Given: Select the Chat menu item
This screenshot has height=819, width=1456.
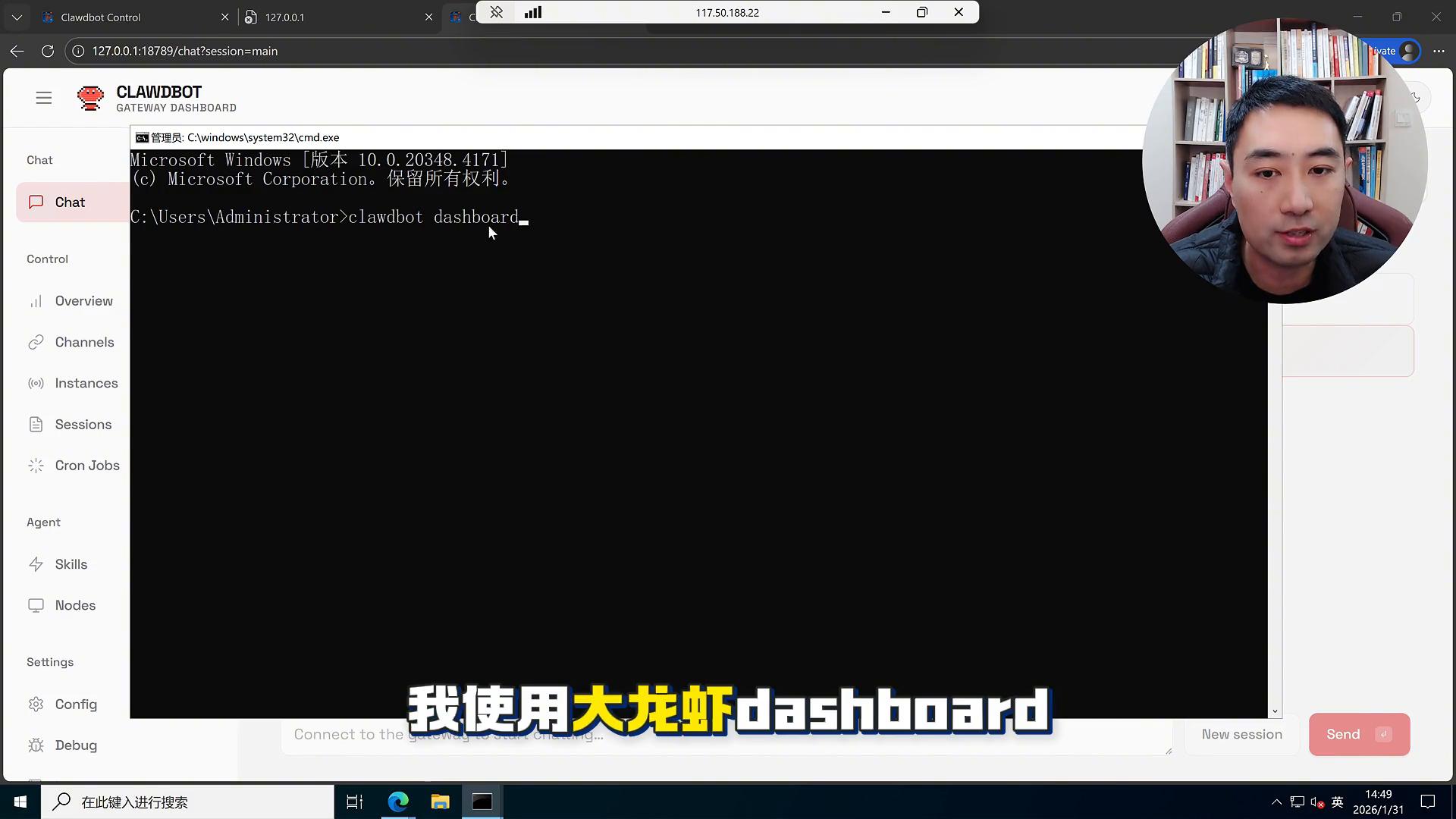Looking at the screenshot, I should pyautogui.click(x=70, y=202).
